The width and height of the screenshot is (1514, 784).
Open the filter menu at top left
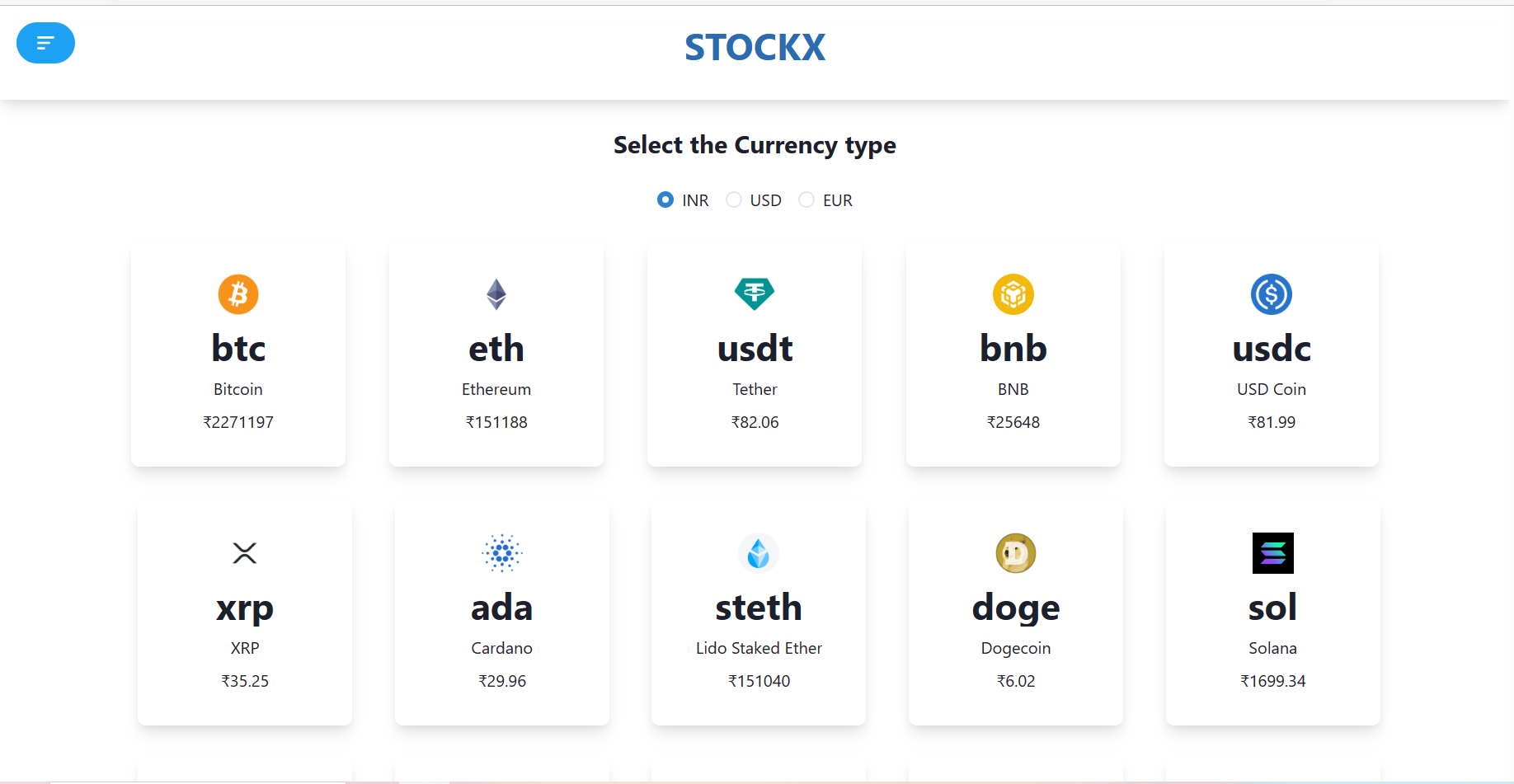point(45,43)
